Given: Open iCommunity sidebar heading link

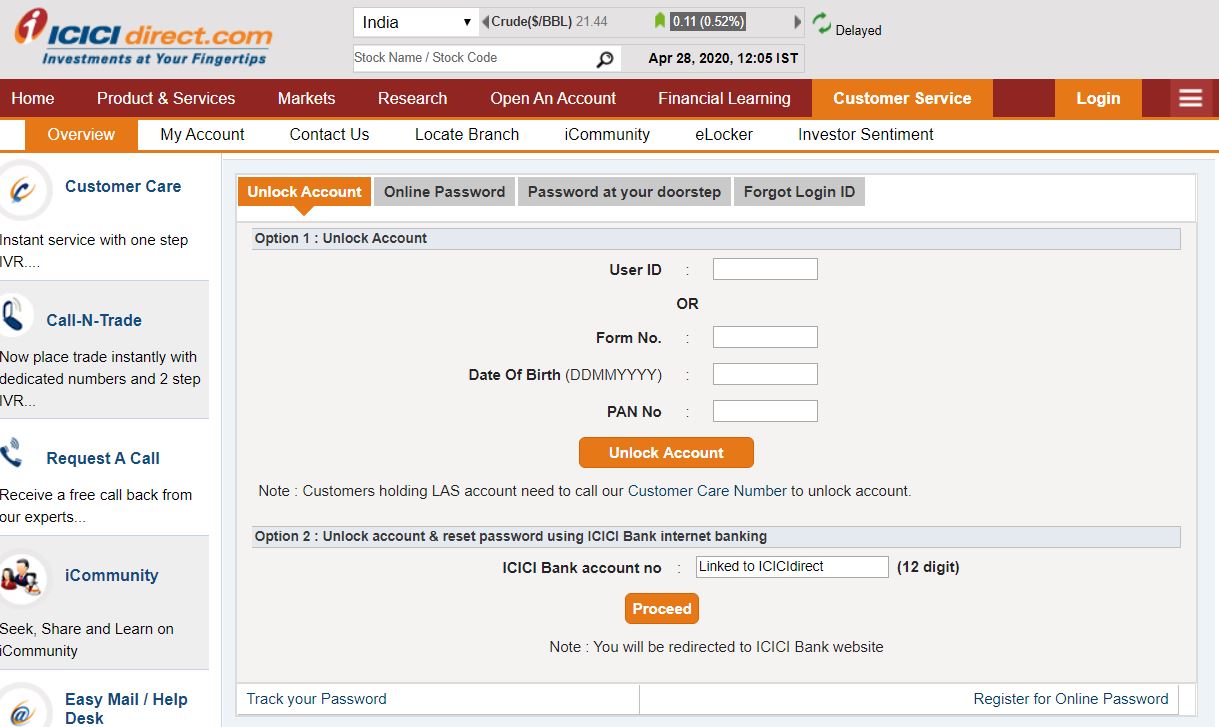Looking at the screenshot, I should click(x=112, y=575).
